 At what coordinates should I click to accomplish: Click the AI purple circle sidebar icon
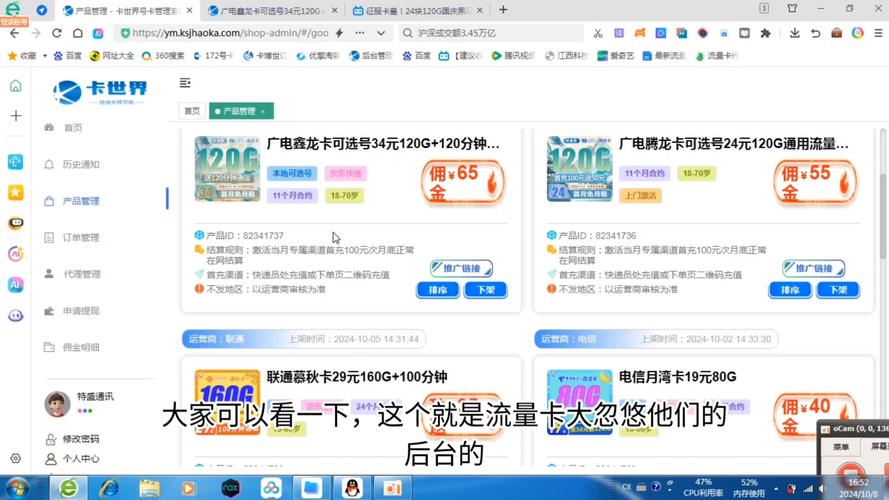click(x=16, y=254)
